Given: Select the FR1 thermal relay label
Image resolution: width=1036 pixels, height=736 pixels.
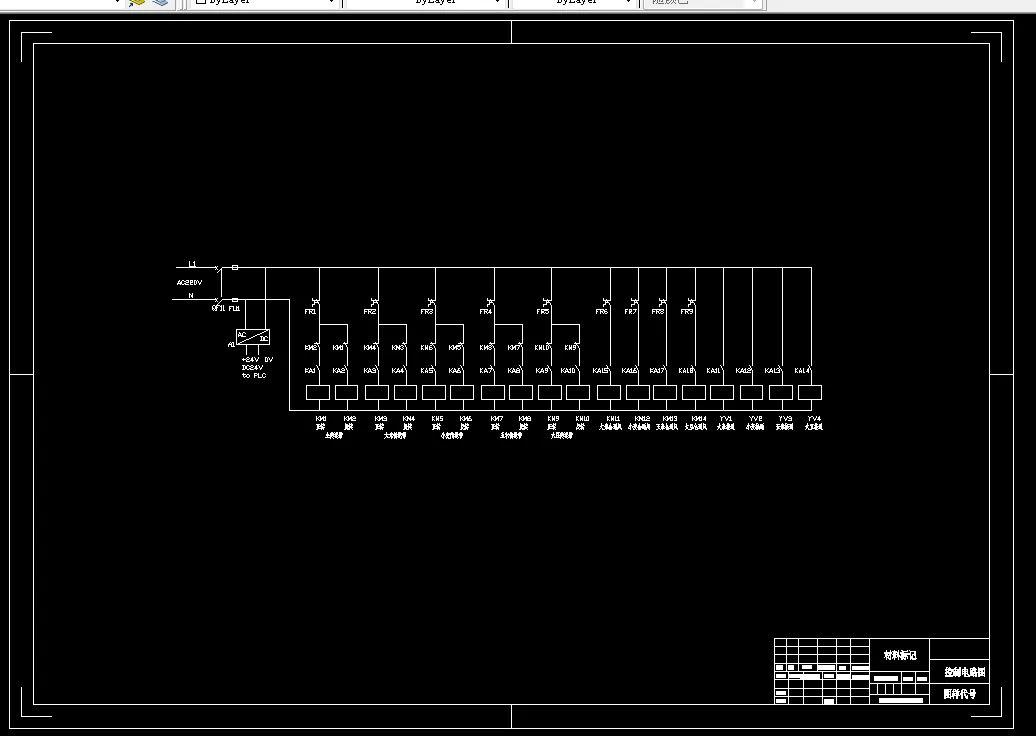Looking at the screenshot, I should pyautogui.click(x=311, y=312).
